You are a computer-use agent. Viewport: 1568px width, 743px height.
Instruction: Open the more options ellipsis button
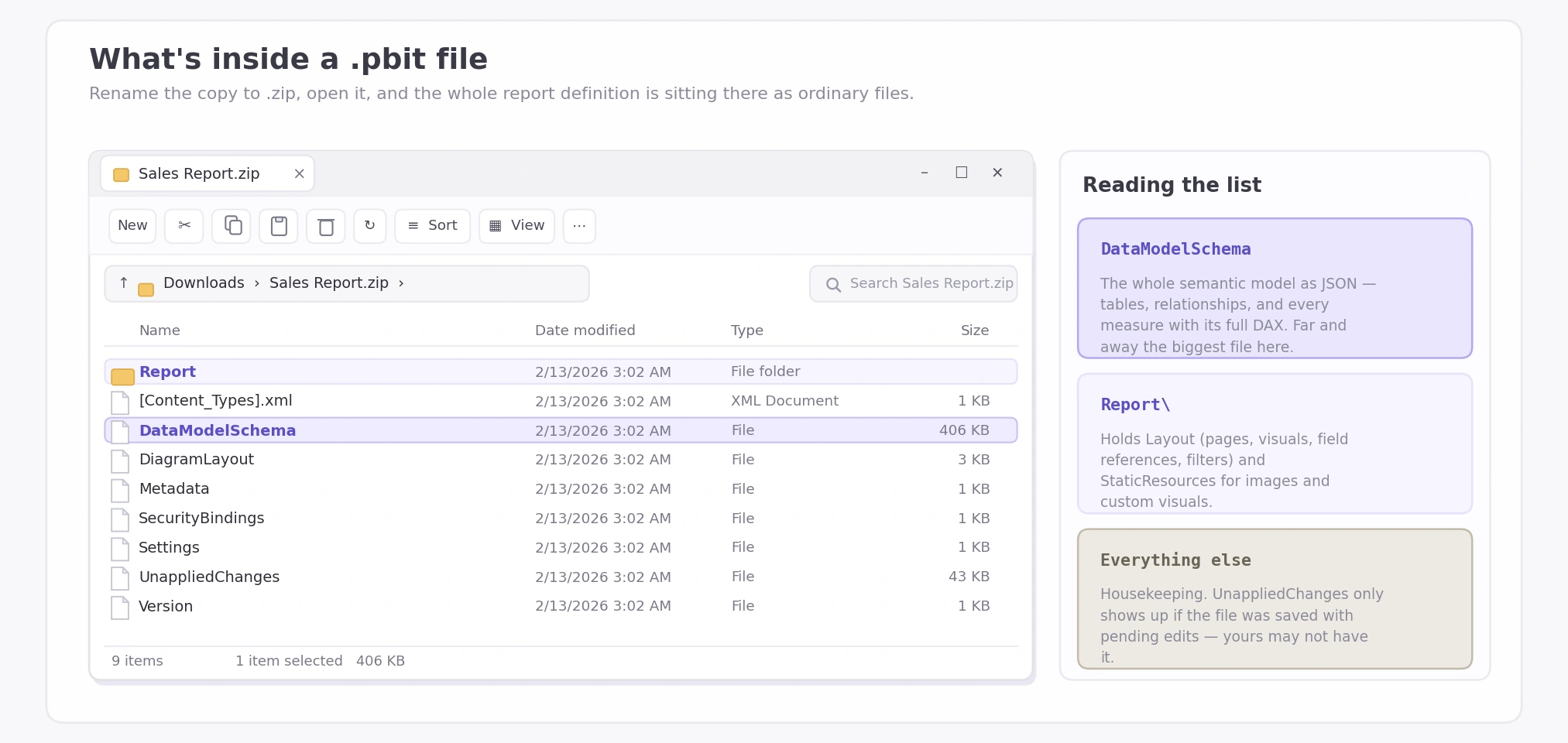pos(579,226)
